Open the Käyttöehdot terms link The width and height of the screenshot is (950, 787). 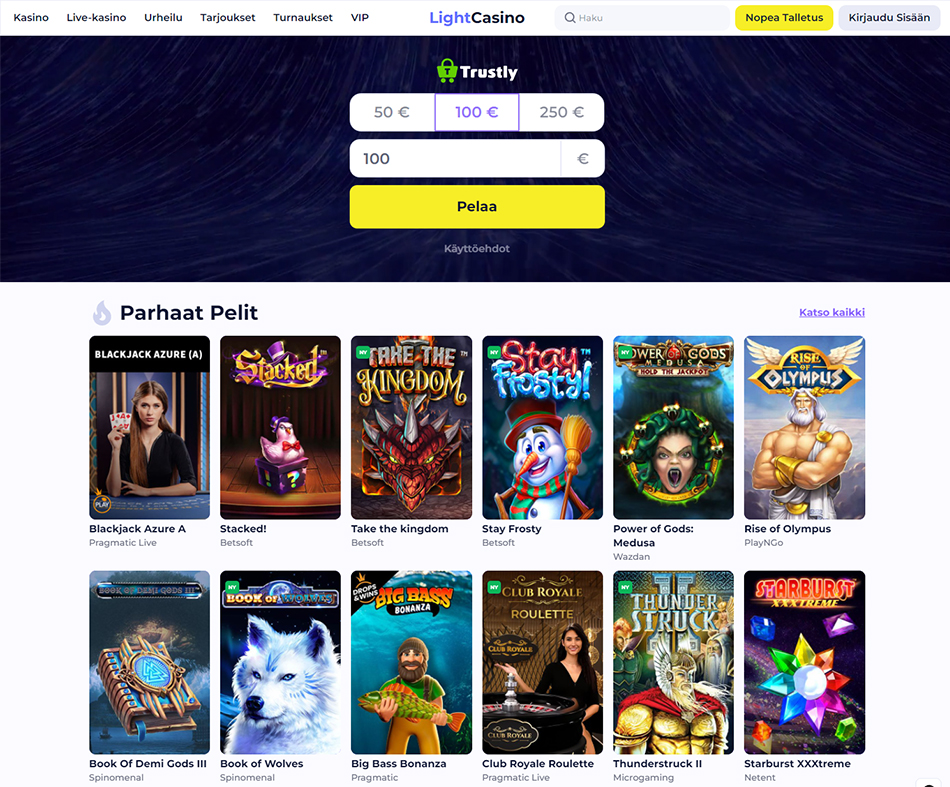477,248
